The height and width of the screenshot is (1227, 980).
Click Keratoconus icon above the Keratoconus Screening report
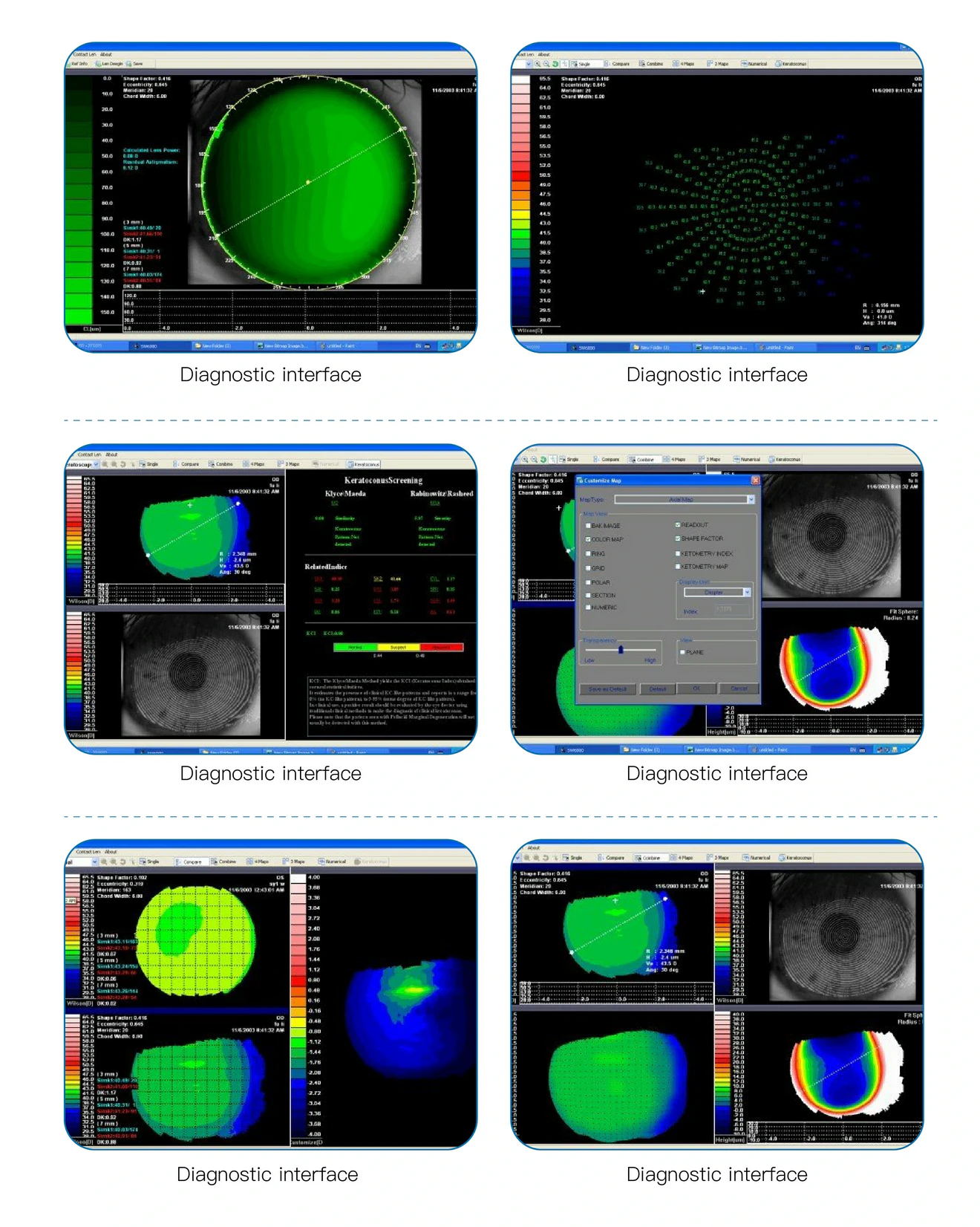click(364, 464)
